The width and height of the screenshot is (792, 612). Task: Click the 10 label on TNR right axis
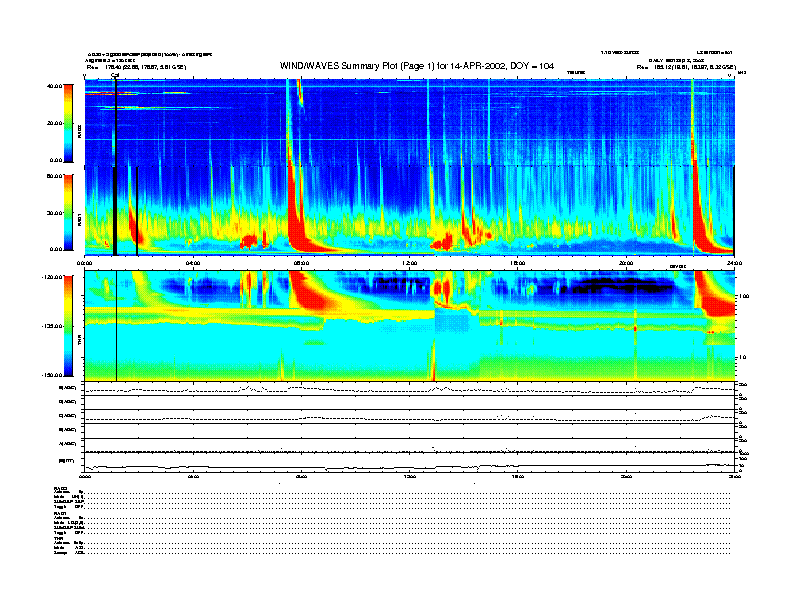tap(742, 357)
